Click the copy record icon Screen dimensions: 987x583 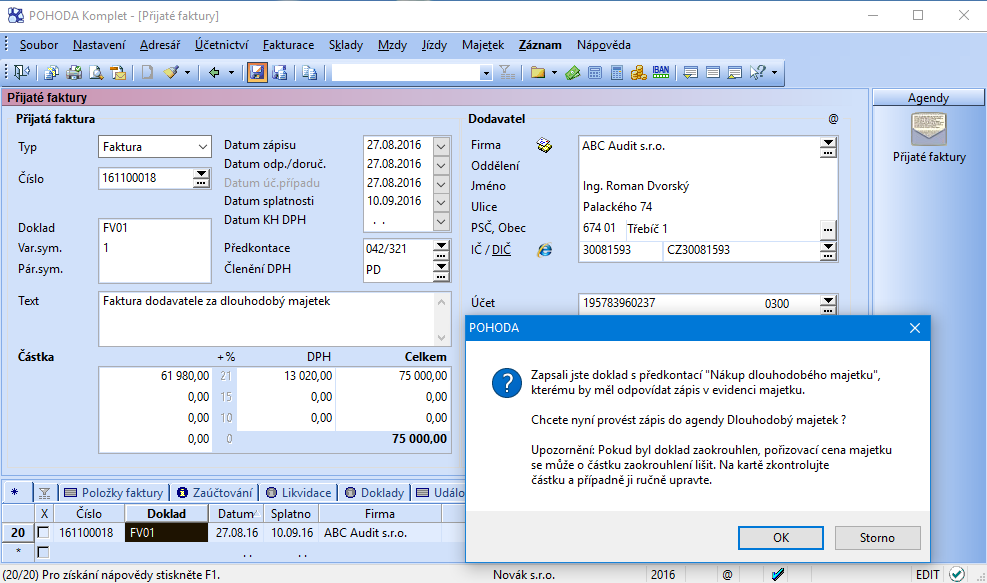click(309, 72)
